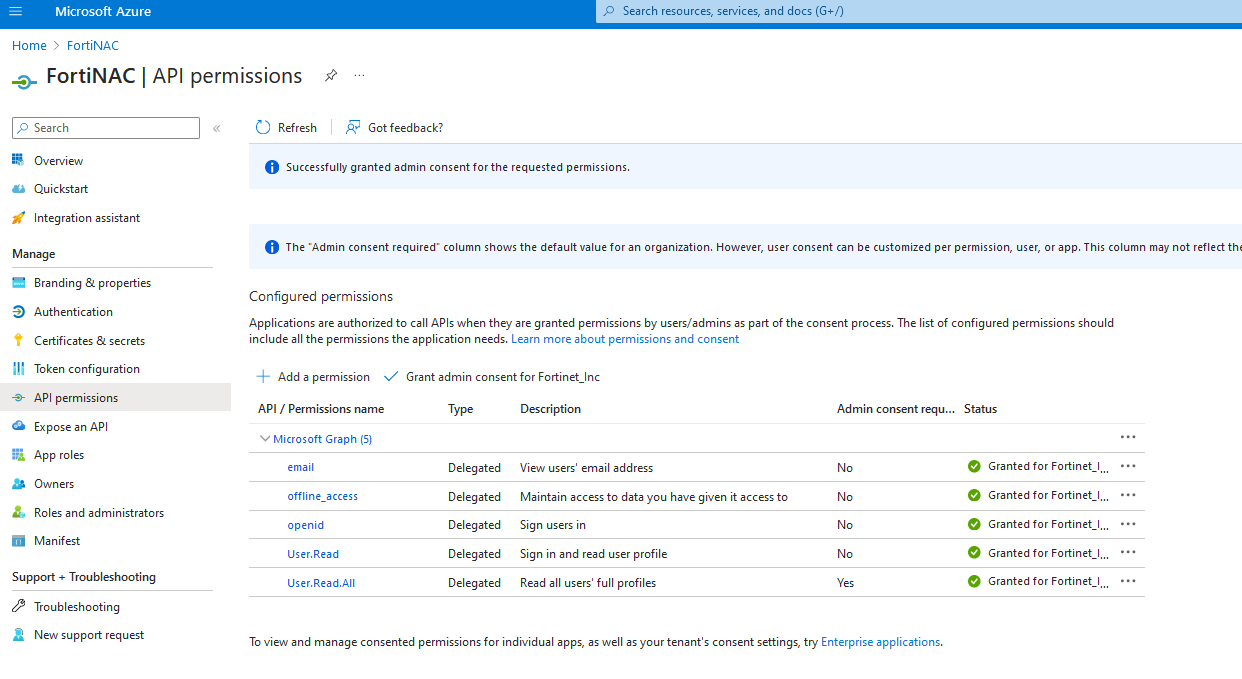Click inside the sidebar search field
This screenshot has height=679, width=1242.
[105, 128]
